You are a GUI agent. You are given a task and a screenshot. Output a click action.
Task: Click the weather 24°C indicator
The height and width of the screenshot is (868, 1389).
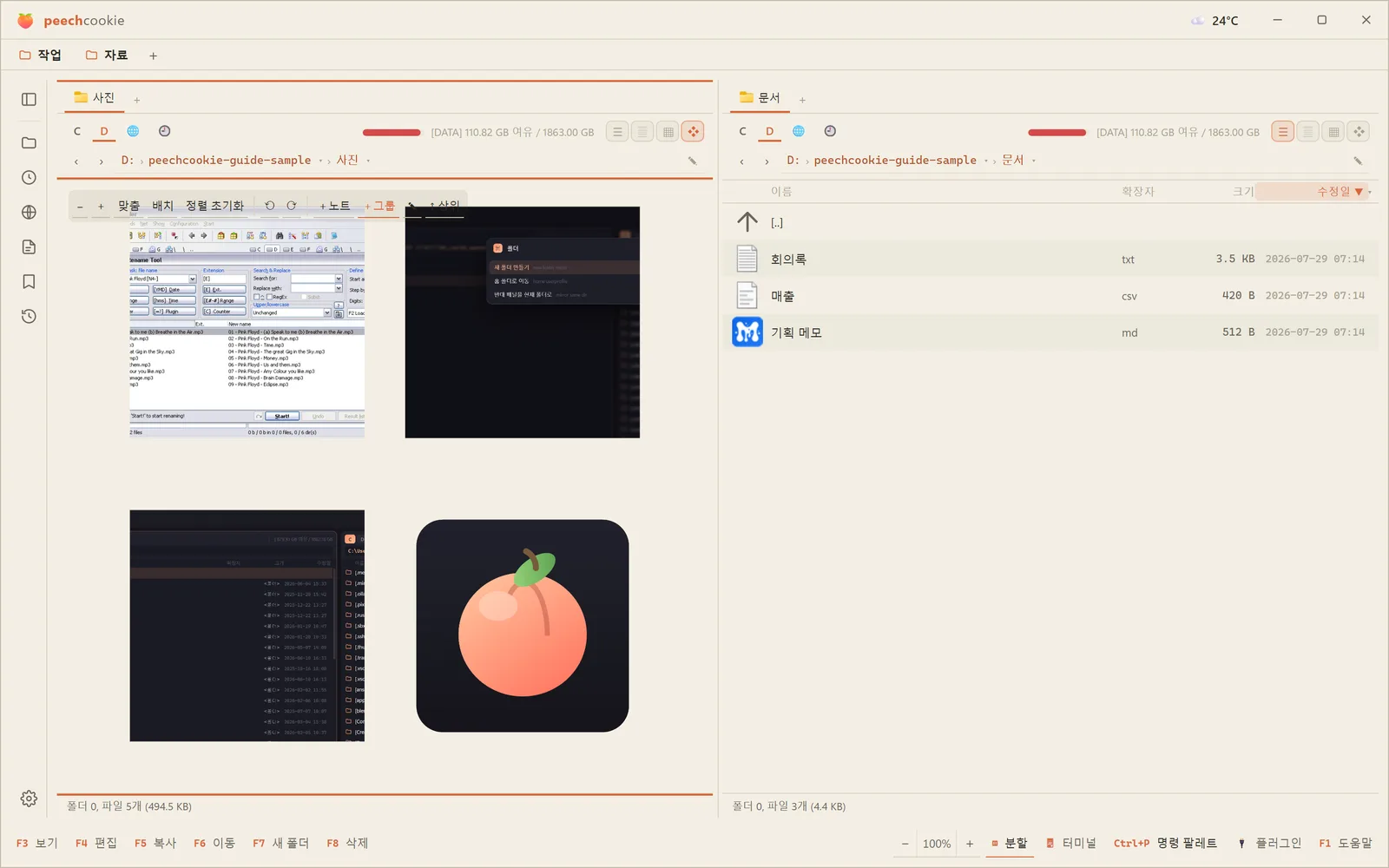click(1215, 20)
